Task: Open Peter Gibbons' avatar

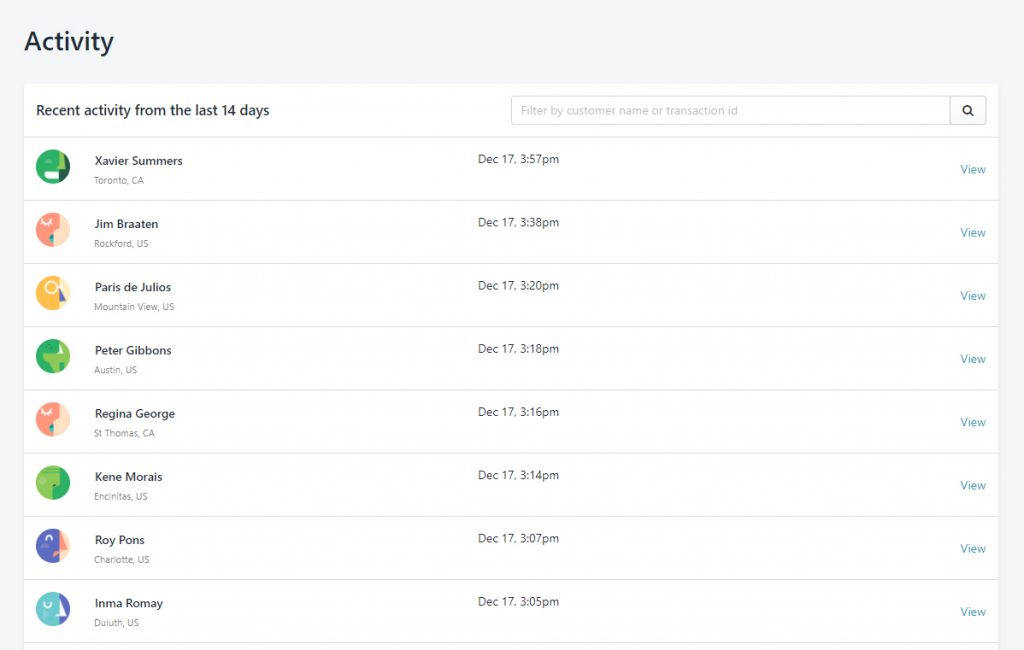Action: click(x=53, y=356)
